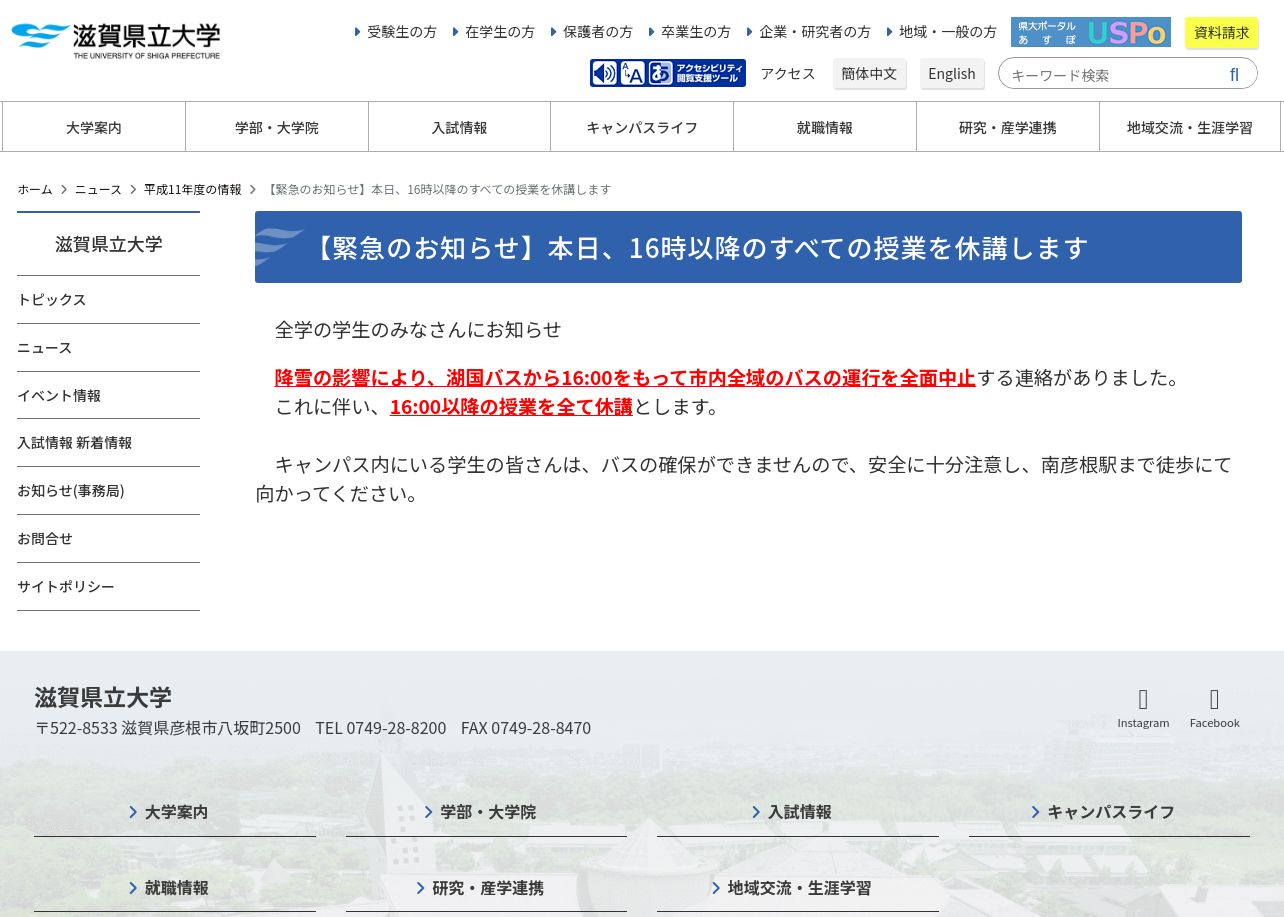Viewport: 1284px width, 917px height.
Task: Click the 資料請求 button
Action: click(x=1222, y=32)
